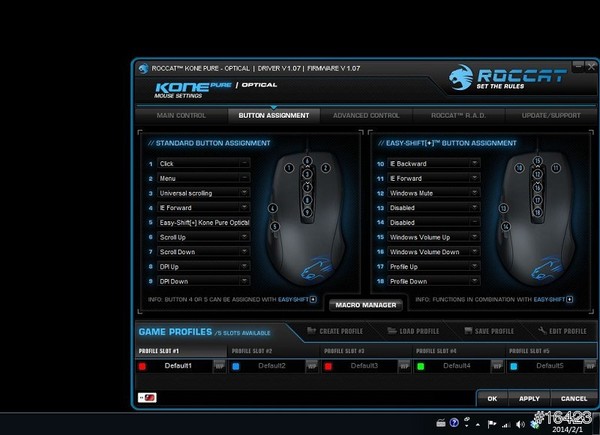Click the blue color swatch of Default2
Image resolution: width=600 pixels, height=435 pixels.
click(x=236, y=366)
